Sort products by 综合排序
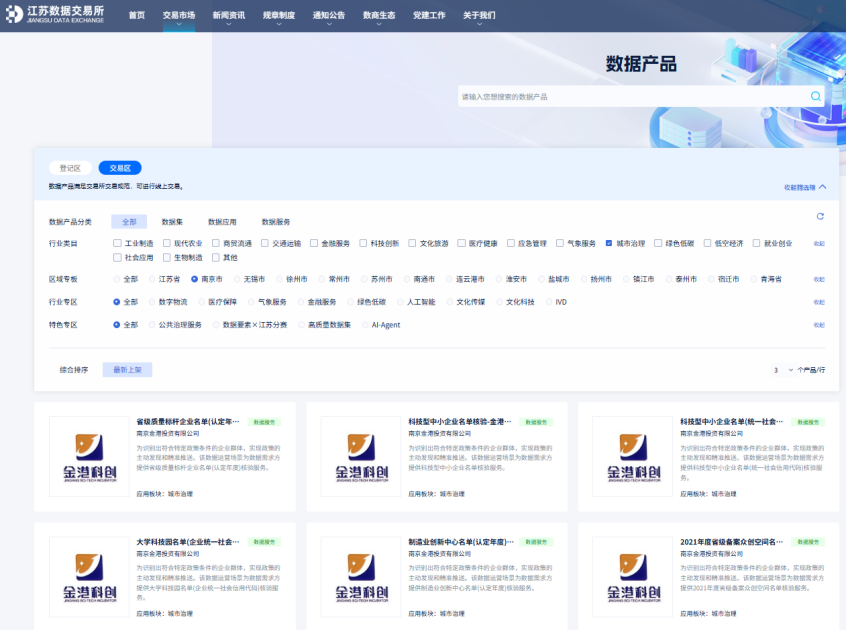The width and height of the screenshot is (846, 630). tap(74, 370)
